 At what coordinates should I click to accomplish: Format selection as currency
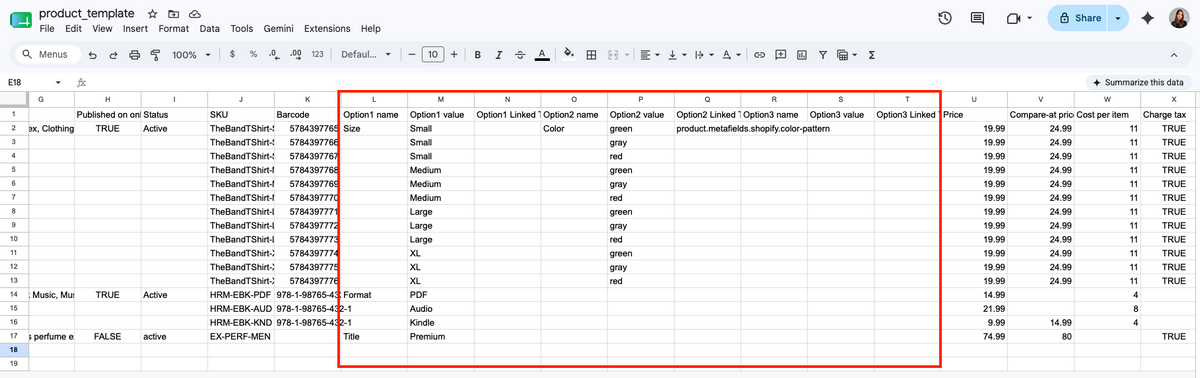click(232, 54)
